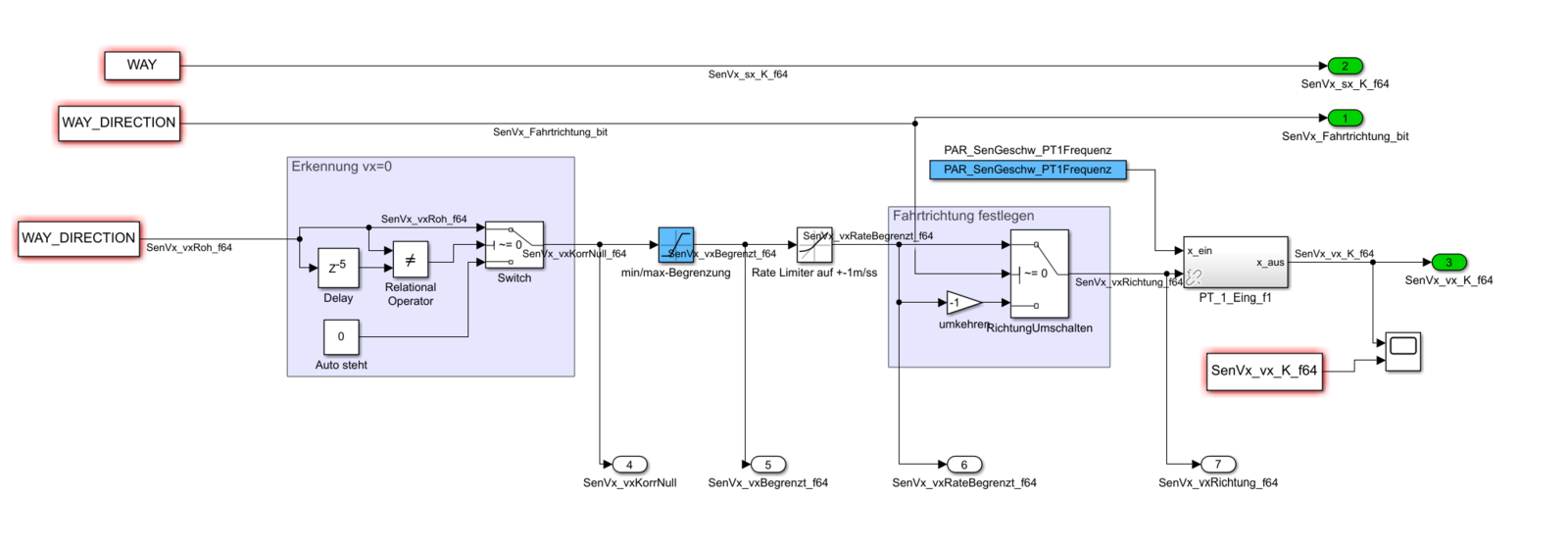
Task: Click green outport 1 SenVx_Fahrtrichtung_bit
Action: click(x=1345, y=119)
